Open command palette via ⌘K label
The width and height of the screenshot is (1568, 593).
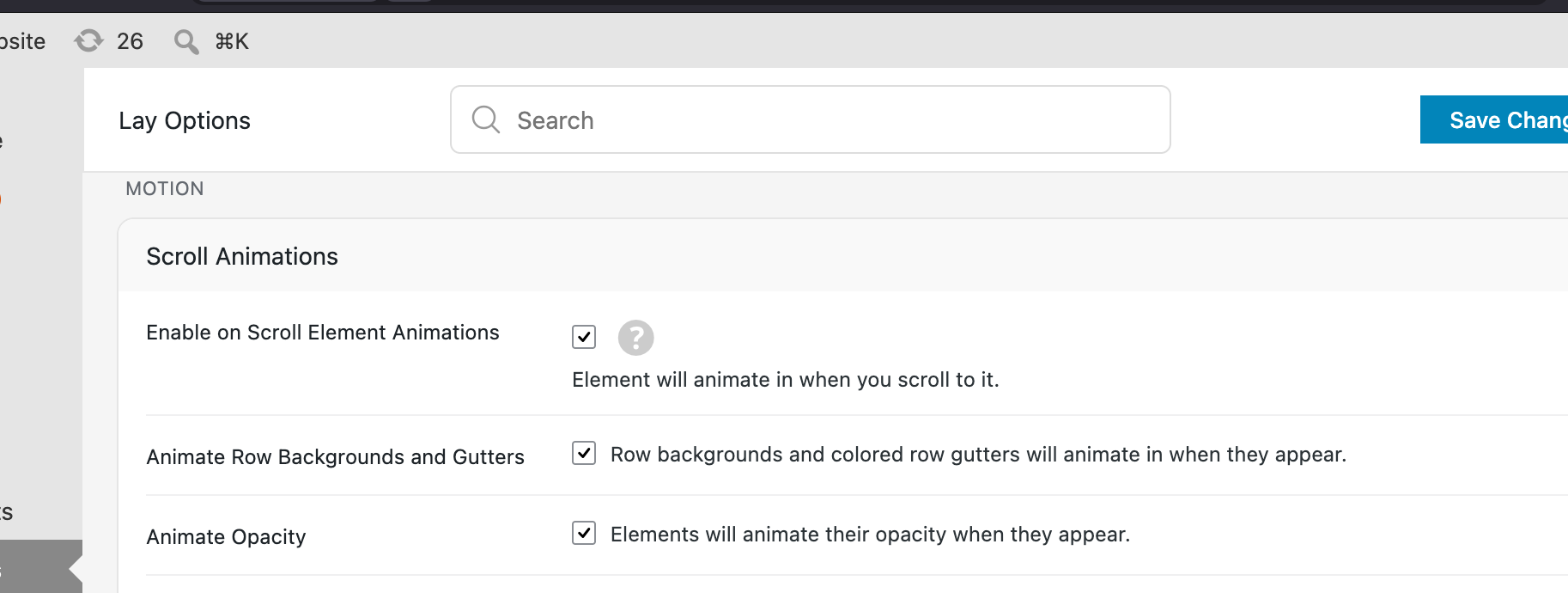click(x=232, y=41)
